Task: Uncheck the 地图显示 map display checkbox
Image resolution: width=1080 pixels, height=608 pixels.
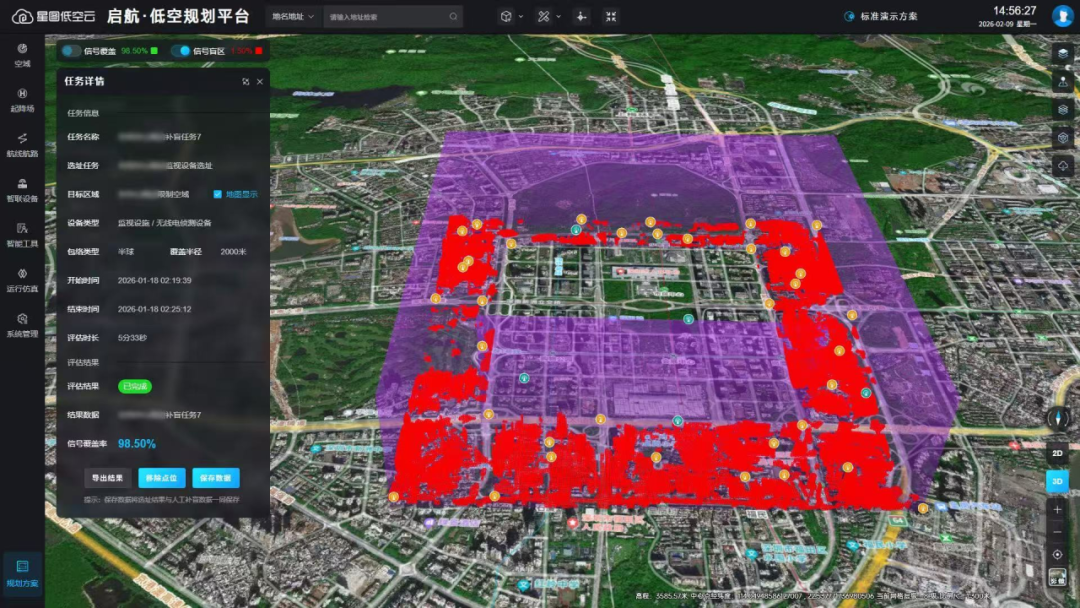Action: [x=218, y=194]
